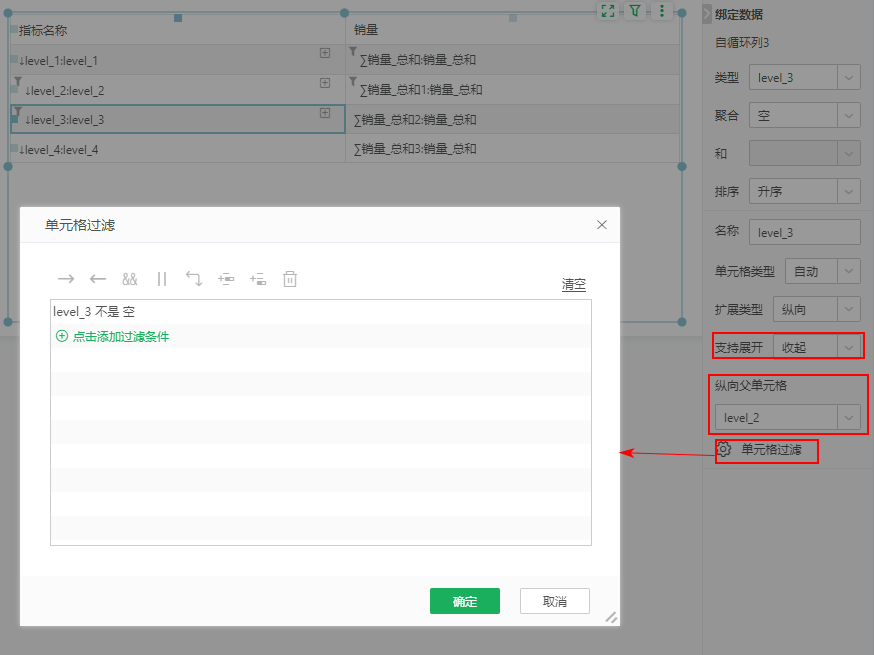Apply the || OR operator

[162, 279]
